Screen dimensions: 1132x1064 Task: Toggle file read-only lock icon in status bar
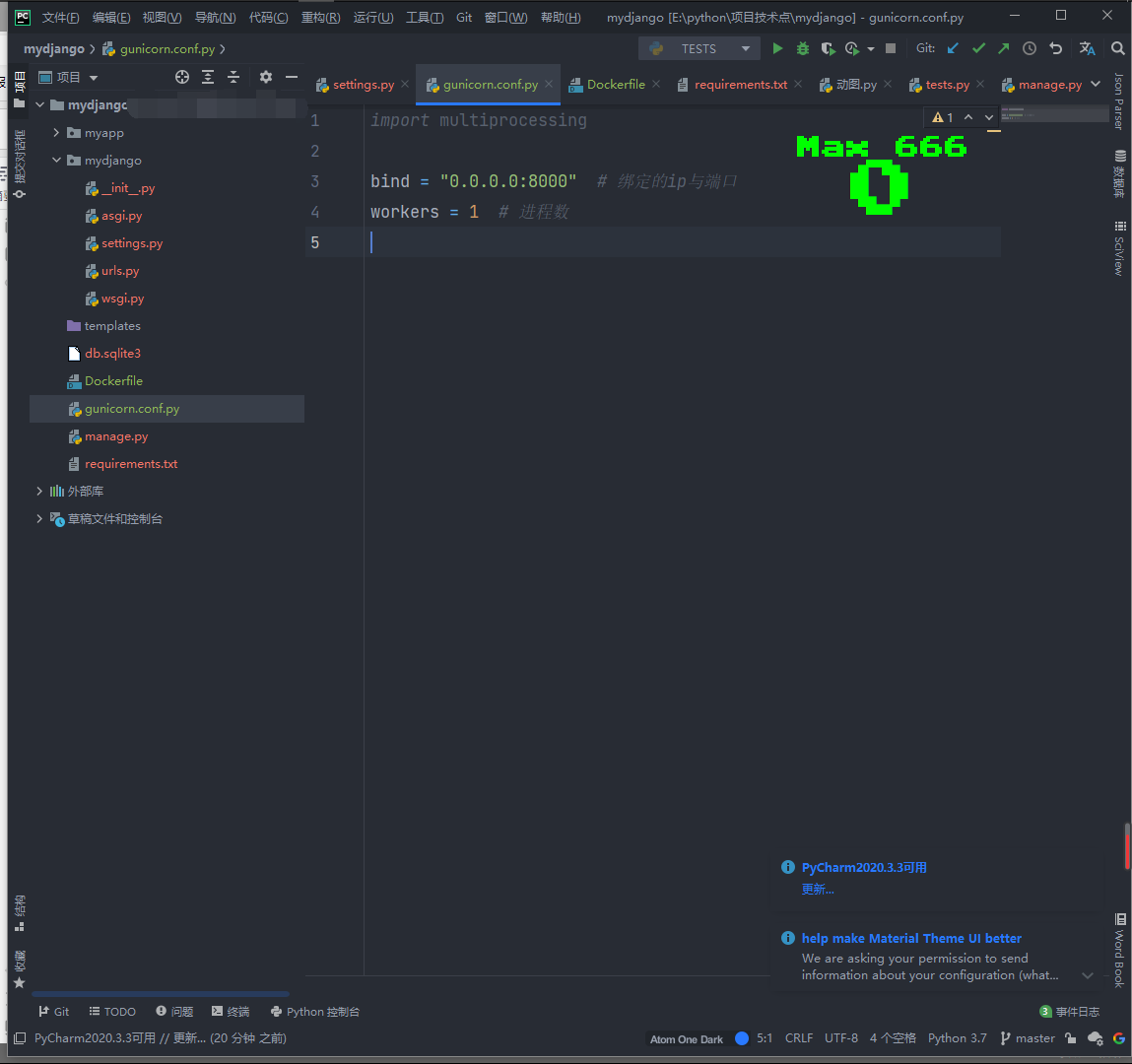tap(1071, 1038)
